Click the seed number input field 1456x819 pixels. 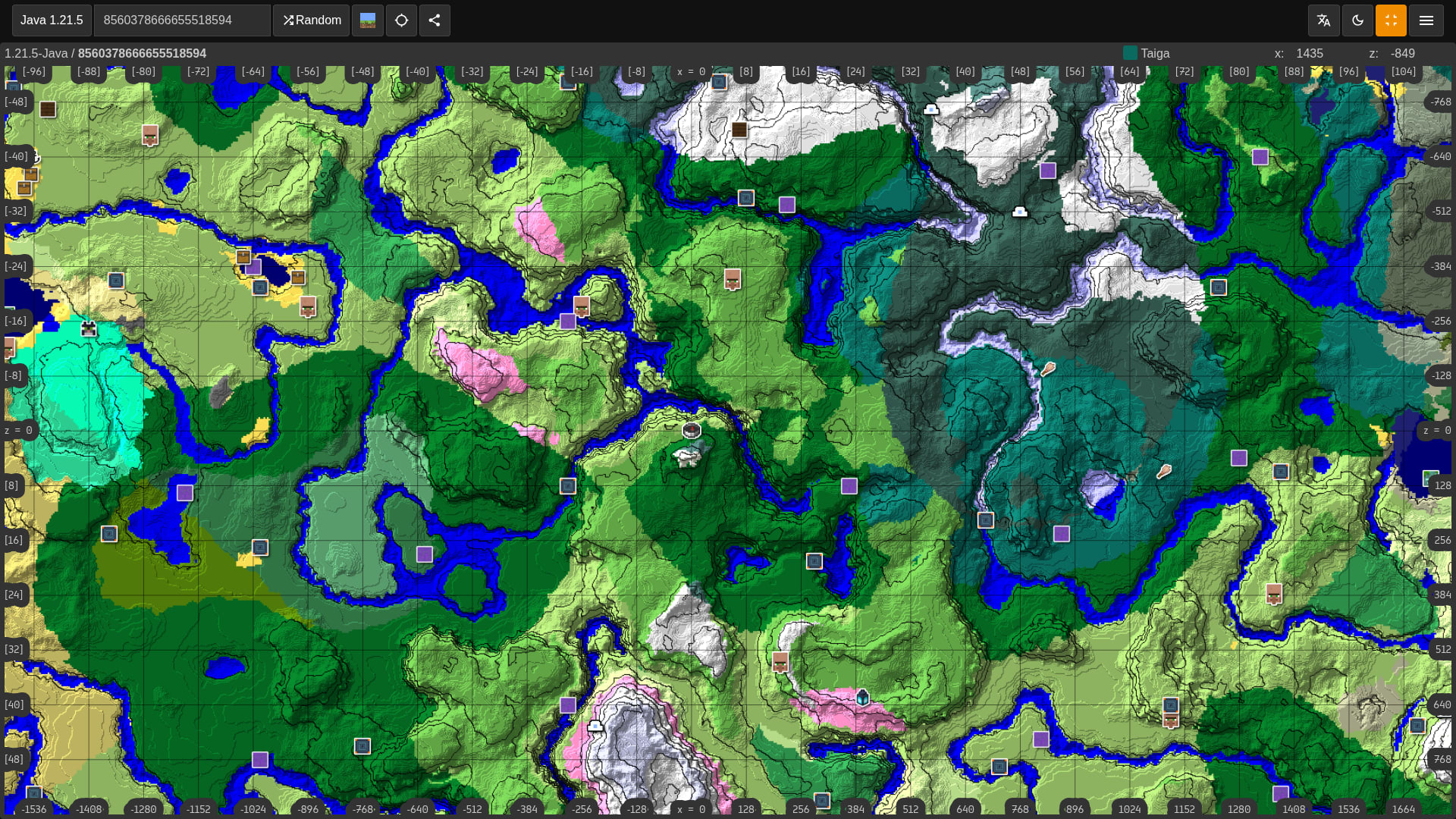point(182,20)
